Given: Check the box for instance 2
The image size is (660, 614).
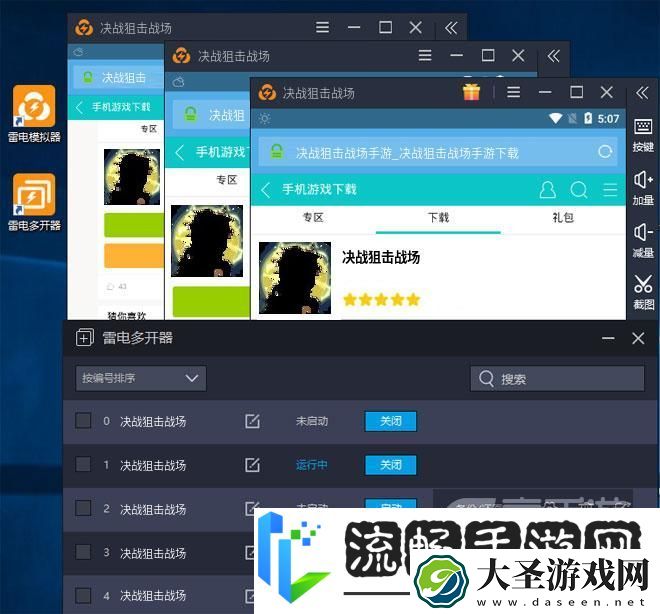Looking at the screenshot, I should coord(83,508).
